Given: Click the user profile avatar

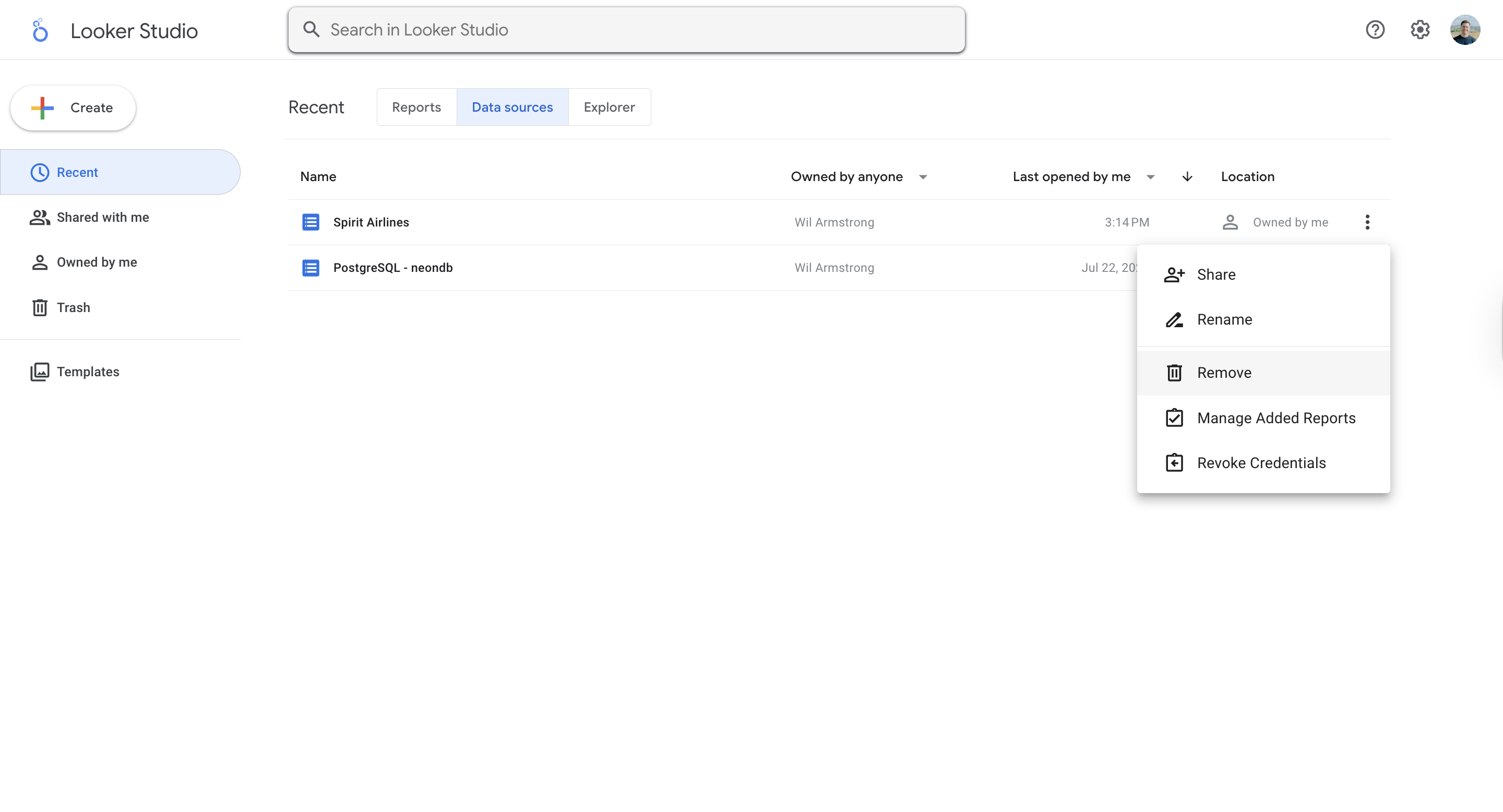Looking at the screenshot, I should tap(1464, 30).
